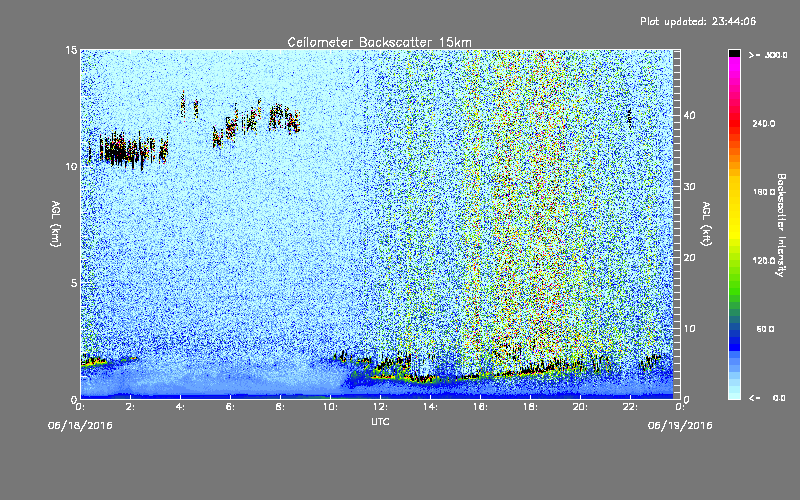Click the "40" kft tick on right axis
This screenshot has height=500, width=800.
[x=689, y=115]
